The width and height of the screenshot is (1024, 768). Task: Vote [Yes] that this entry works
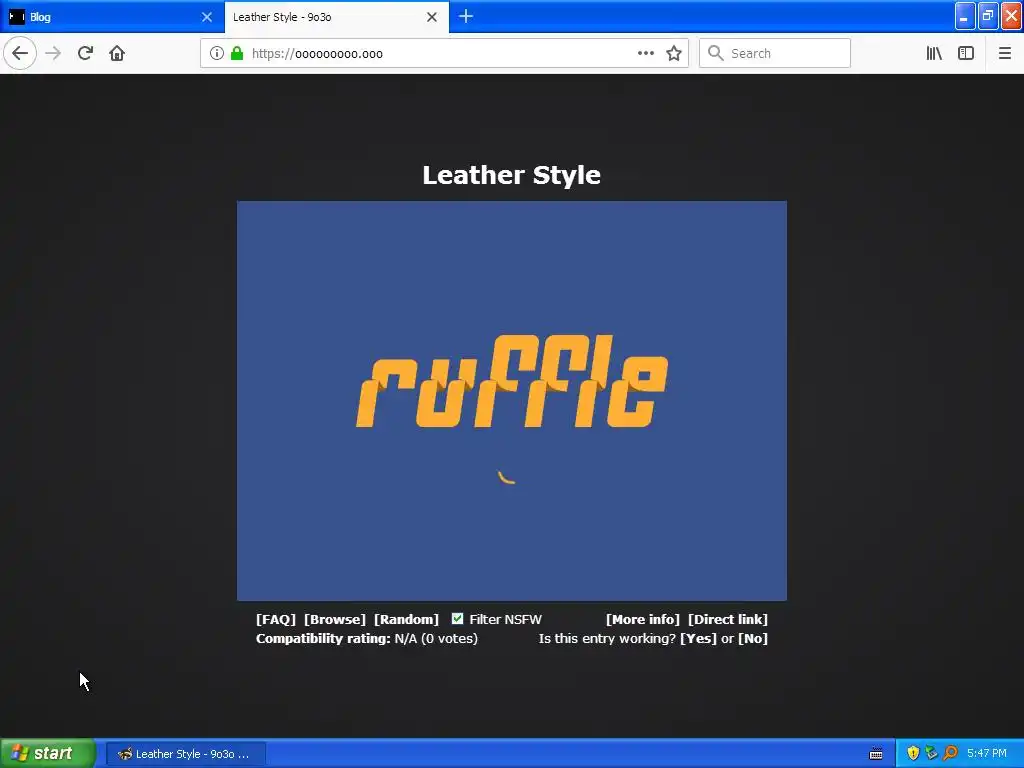(x=698, y=638)
